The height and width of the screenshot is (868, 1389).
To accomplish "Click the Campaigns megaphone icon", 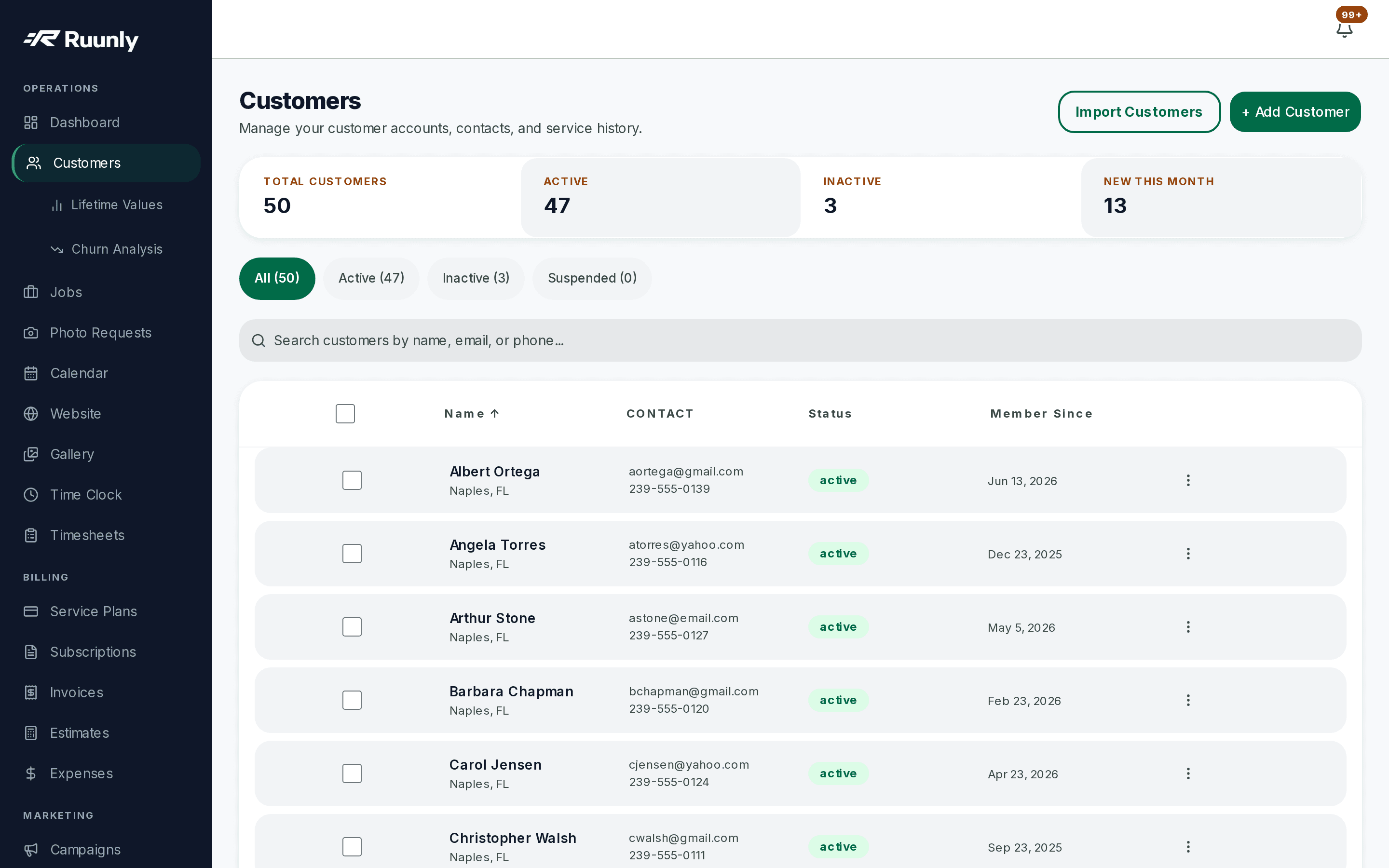I will 31,850.
